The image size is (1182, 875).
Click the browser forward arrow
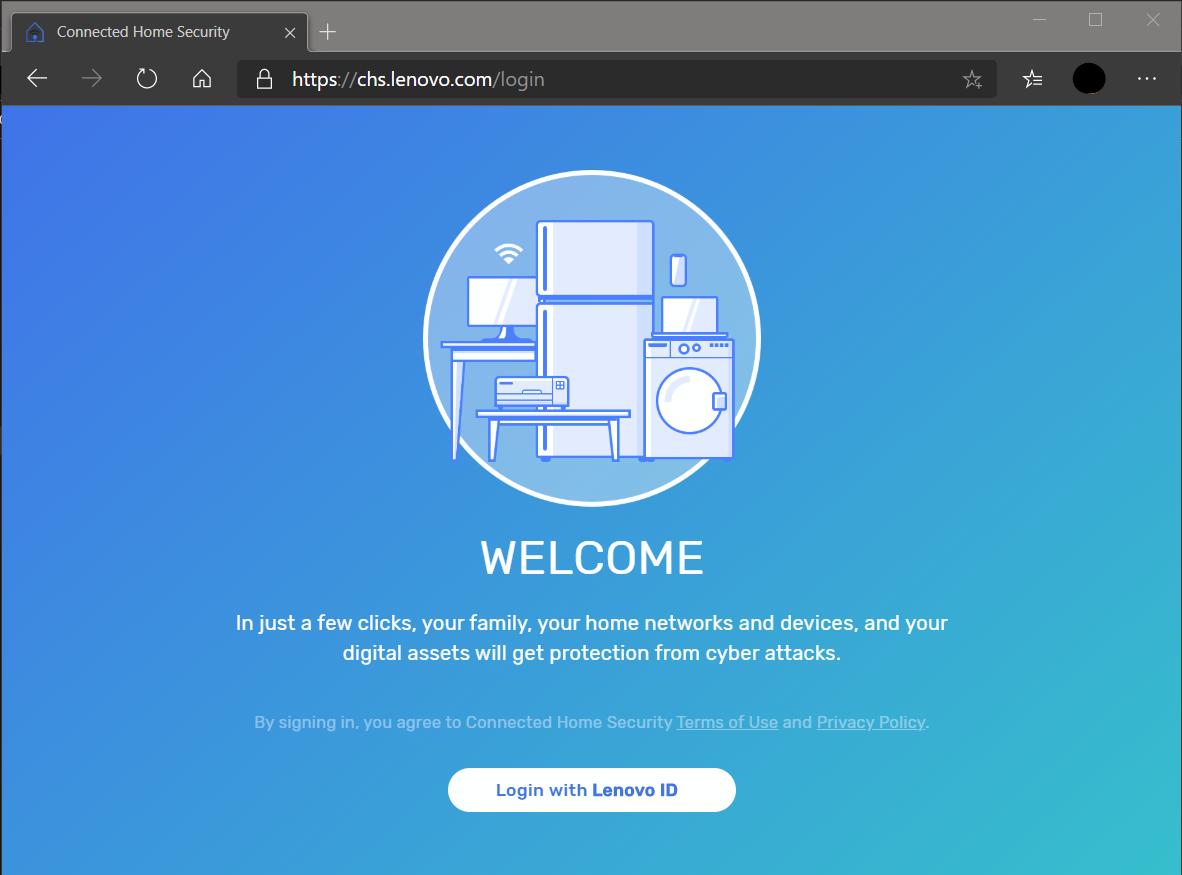point(91,78)
